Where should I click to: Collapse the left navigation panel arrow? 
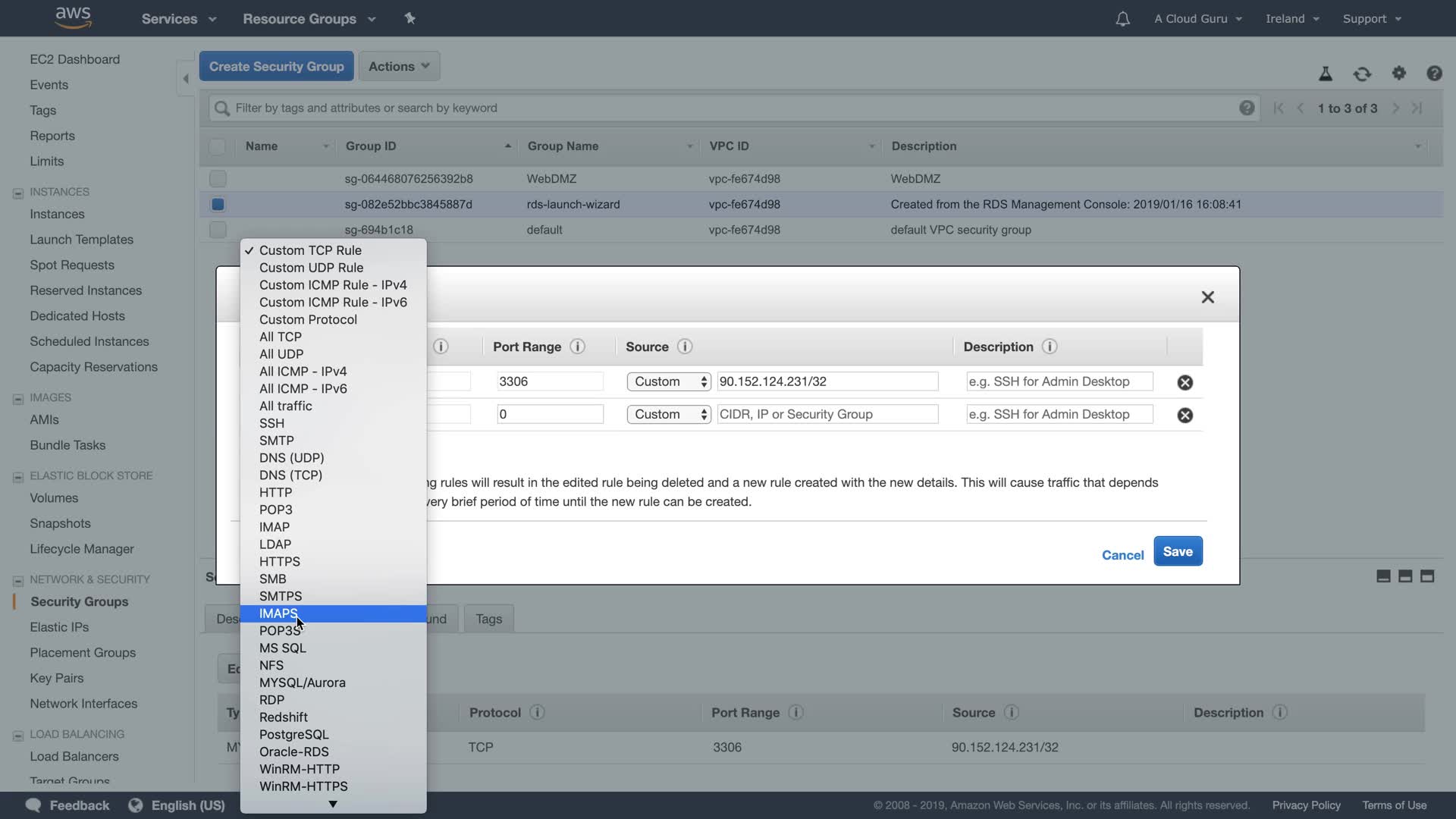point(186,78)
